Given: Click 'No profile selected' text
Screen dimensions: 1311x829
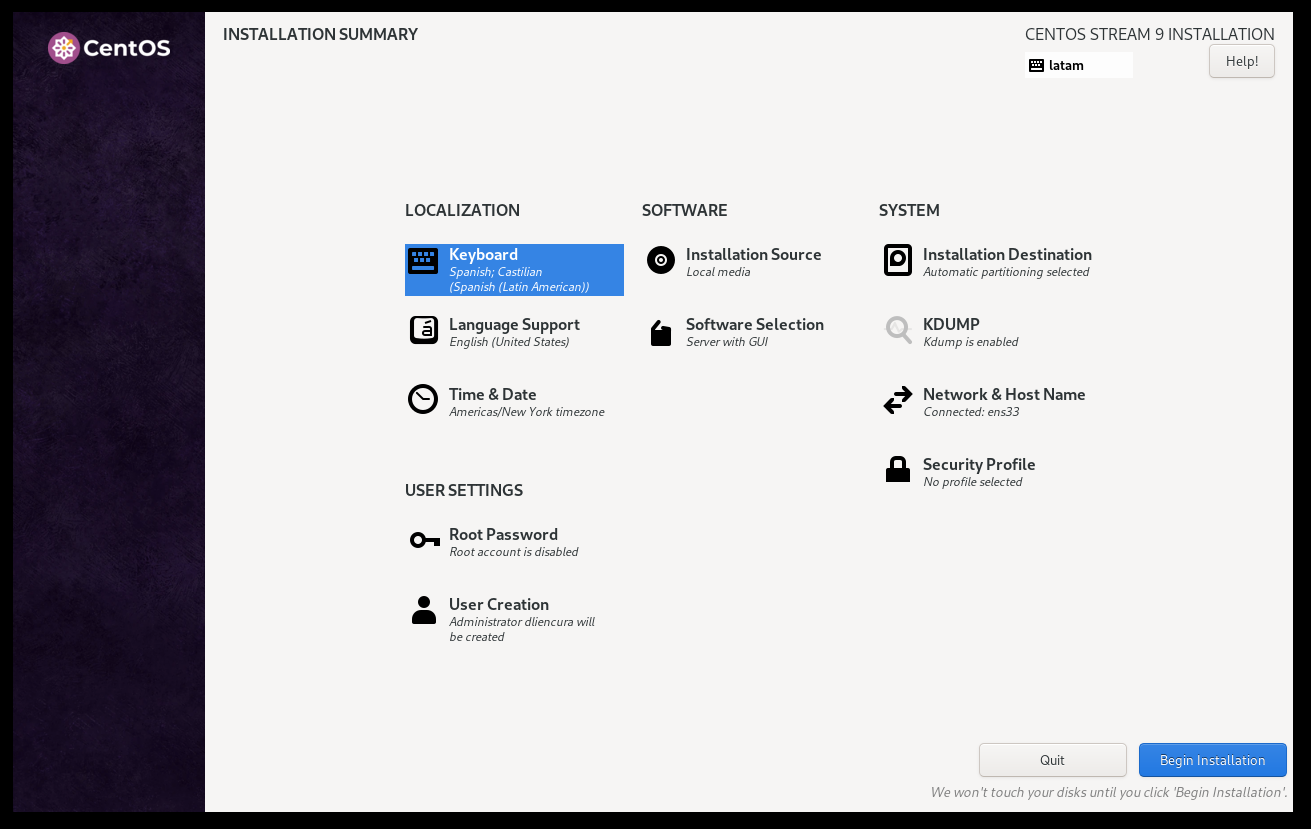Looking at the screenshot, I should (x=973, y=482).
